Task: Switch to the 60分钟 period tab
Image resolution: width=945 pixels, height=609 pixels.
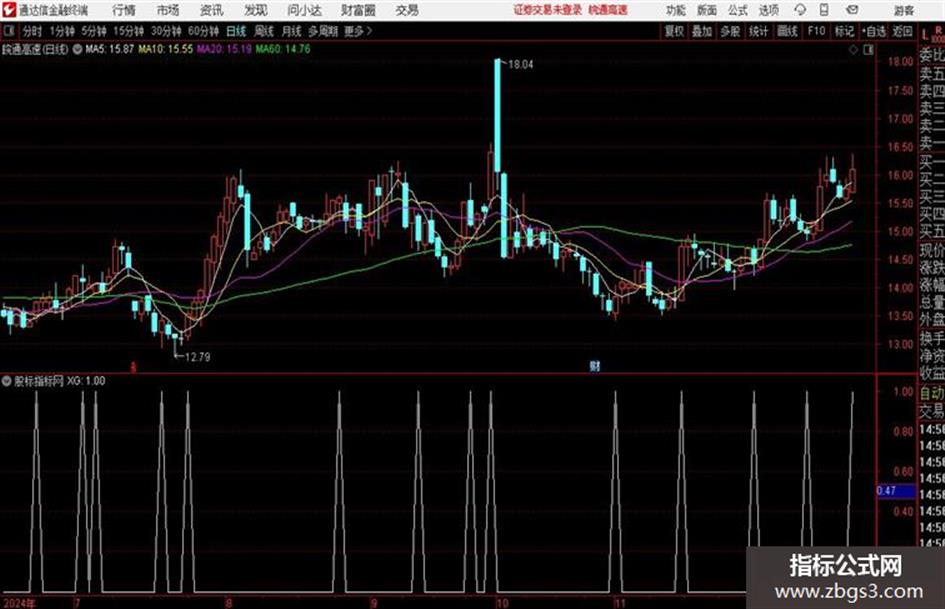Action: click(204, 31)
